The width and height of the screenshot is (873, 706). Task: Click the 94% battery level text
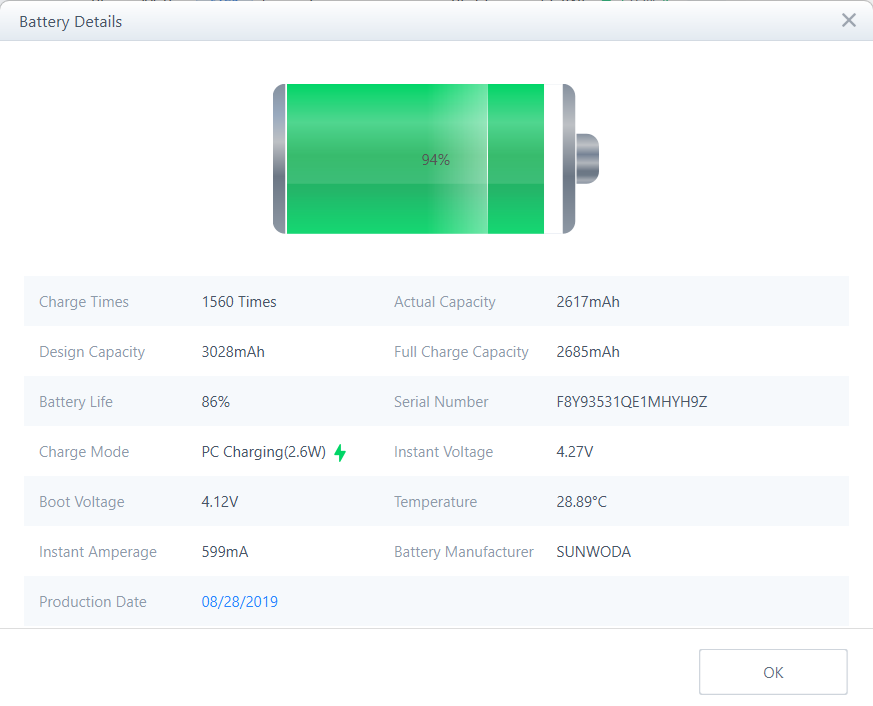click(435, 160)
